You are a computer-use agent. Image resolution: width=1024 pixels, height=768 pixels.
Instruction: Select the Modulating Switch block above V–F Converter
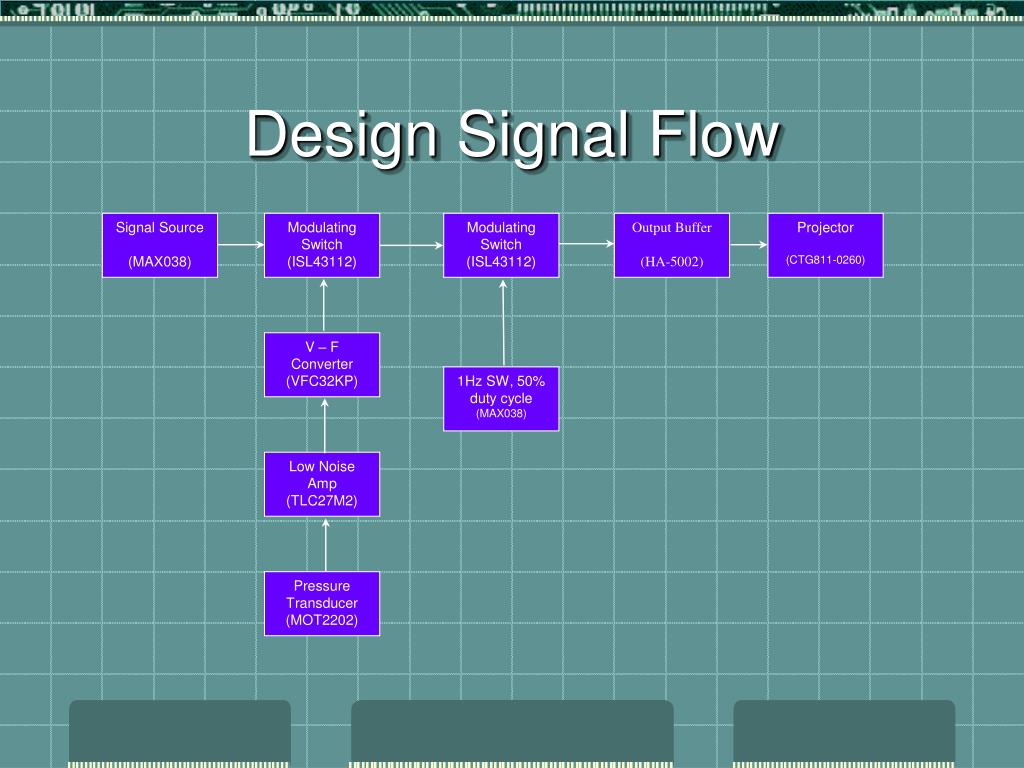pyautogui.click(x=322, y=246)
